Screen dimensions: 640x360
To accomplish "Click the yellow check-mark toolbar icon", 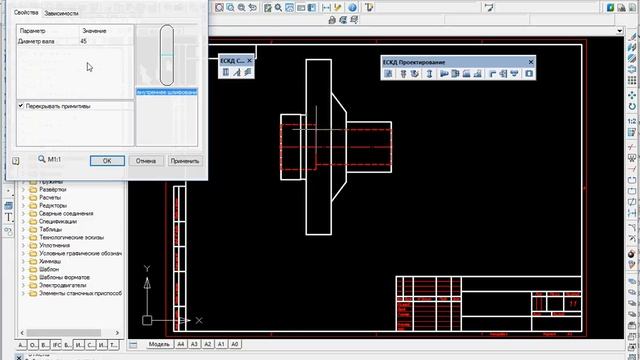I will point(338,7).
